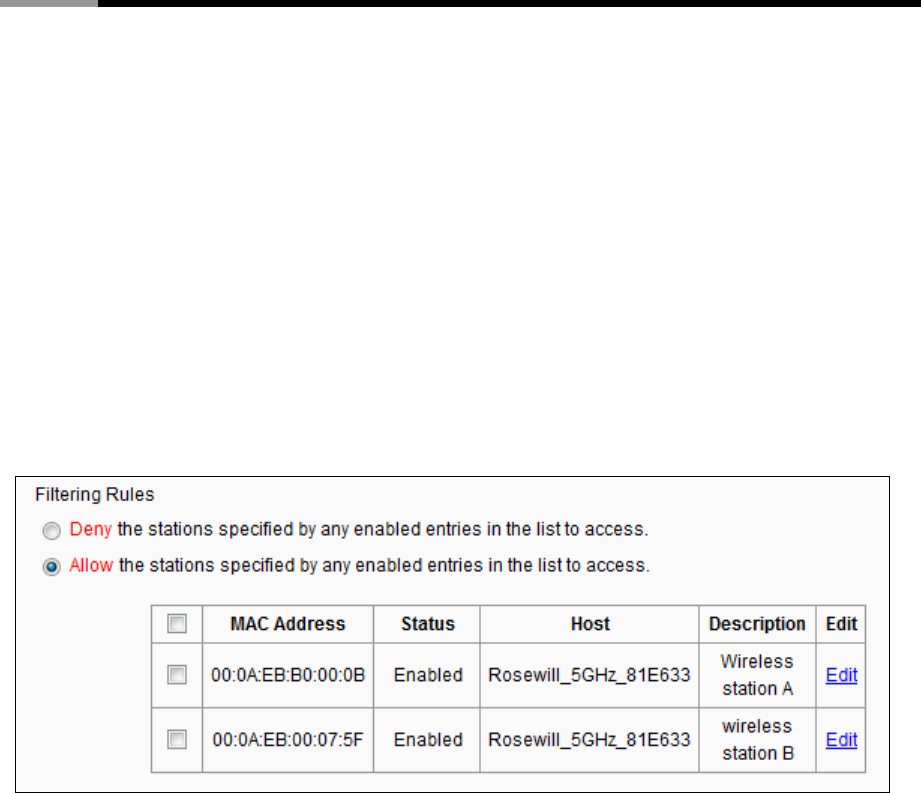Click Enabled status of station A row
This screenshot has height=793, width=921.
[x=428, y=676]
